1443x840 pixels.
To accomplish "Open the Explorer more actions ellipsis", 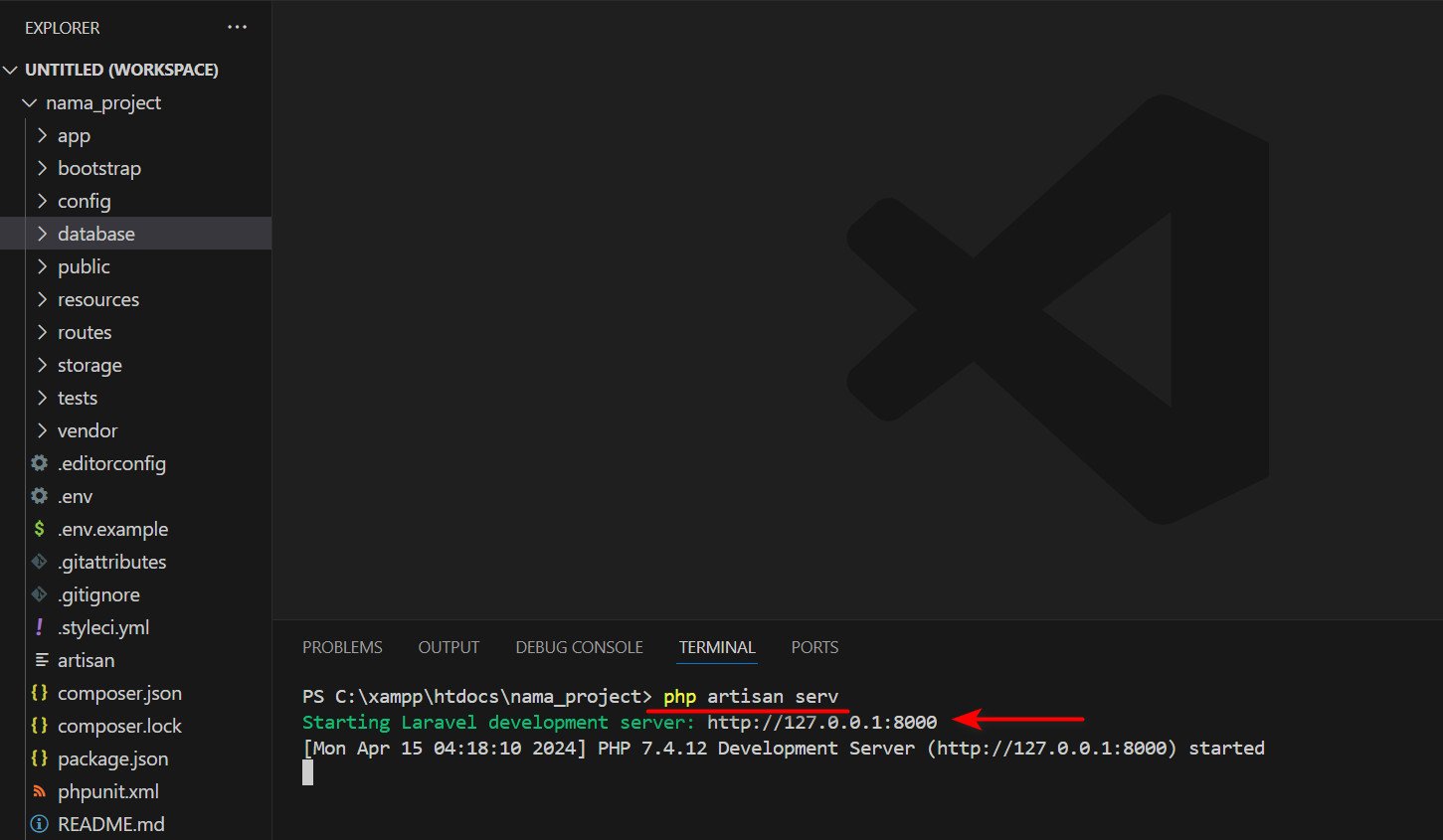I will tap(237, 27).
